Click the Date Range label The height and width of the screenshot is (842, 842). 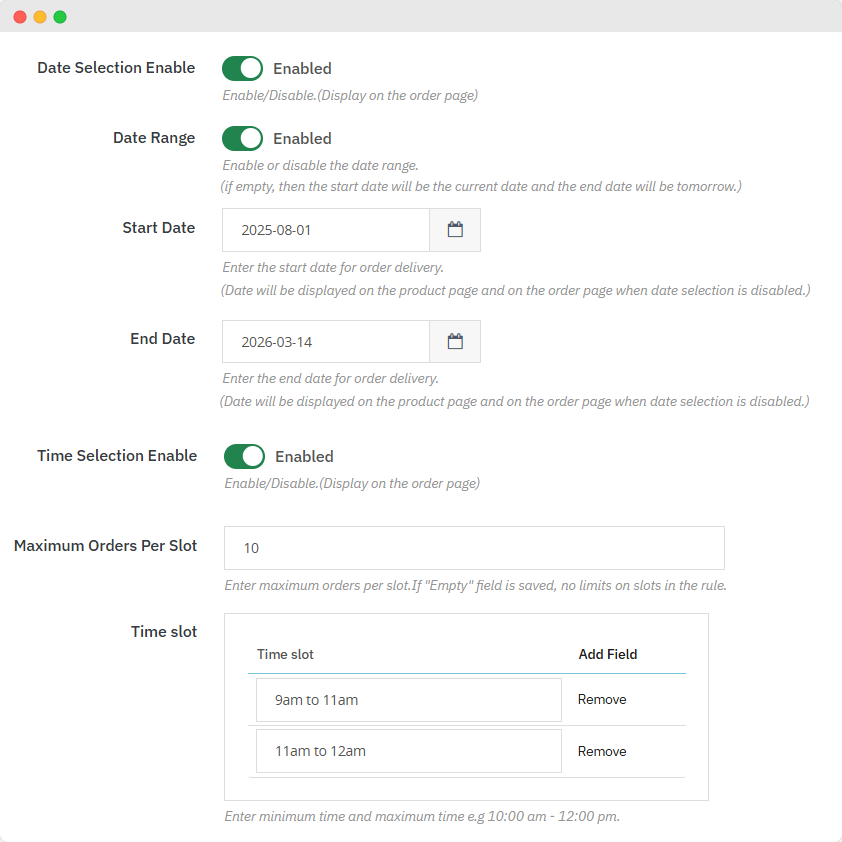[x=154, y=138]
